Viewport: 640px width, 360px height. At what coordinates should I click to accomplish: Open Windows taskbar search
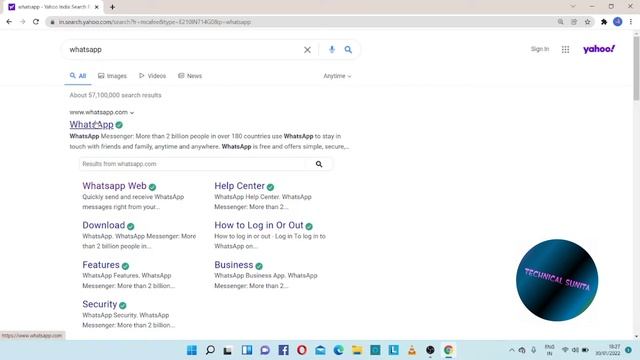coord(210,350)
